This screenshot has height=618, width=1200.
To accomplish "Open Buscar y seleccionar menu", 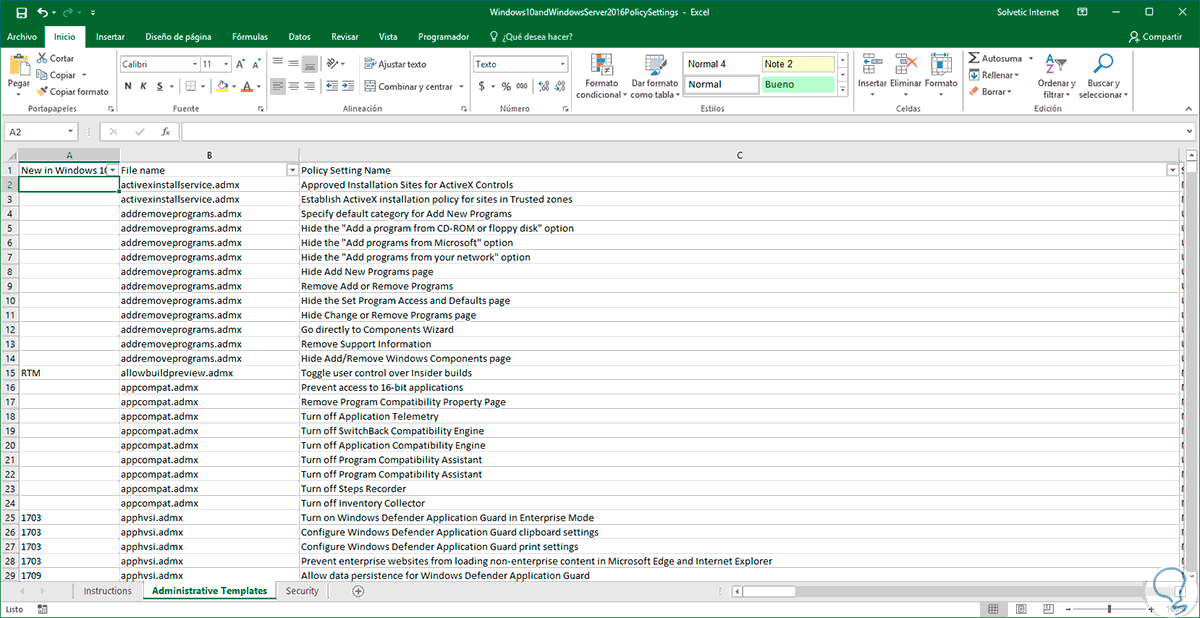I will pos(1104,77).
